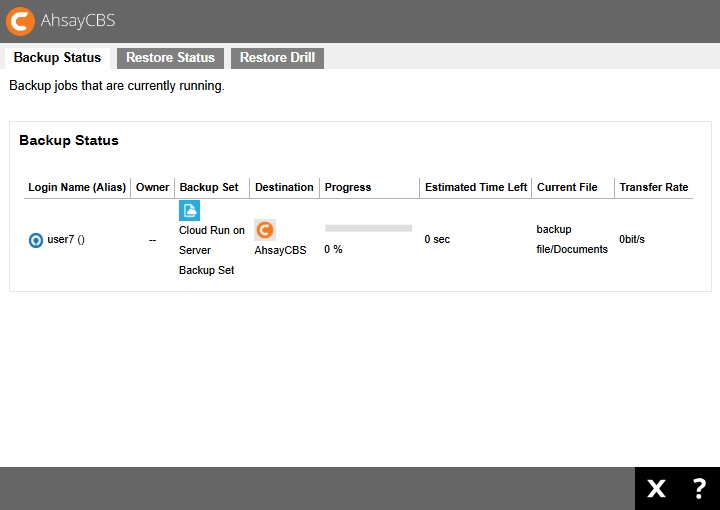Click the Cloud Run on Server backup set name
The image size is (720, 510).
point(212,250)
